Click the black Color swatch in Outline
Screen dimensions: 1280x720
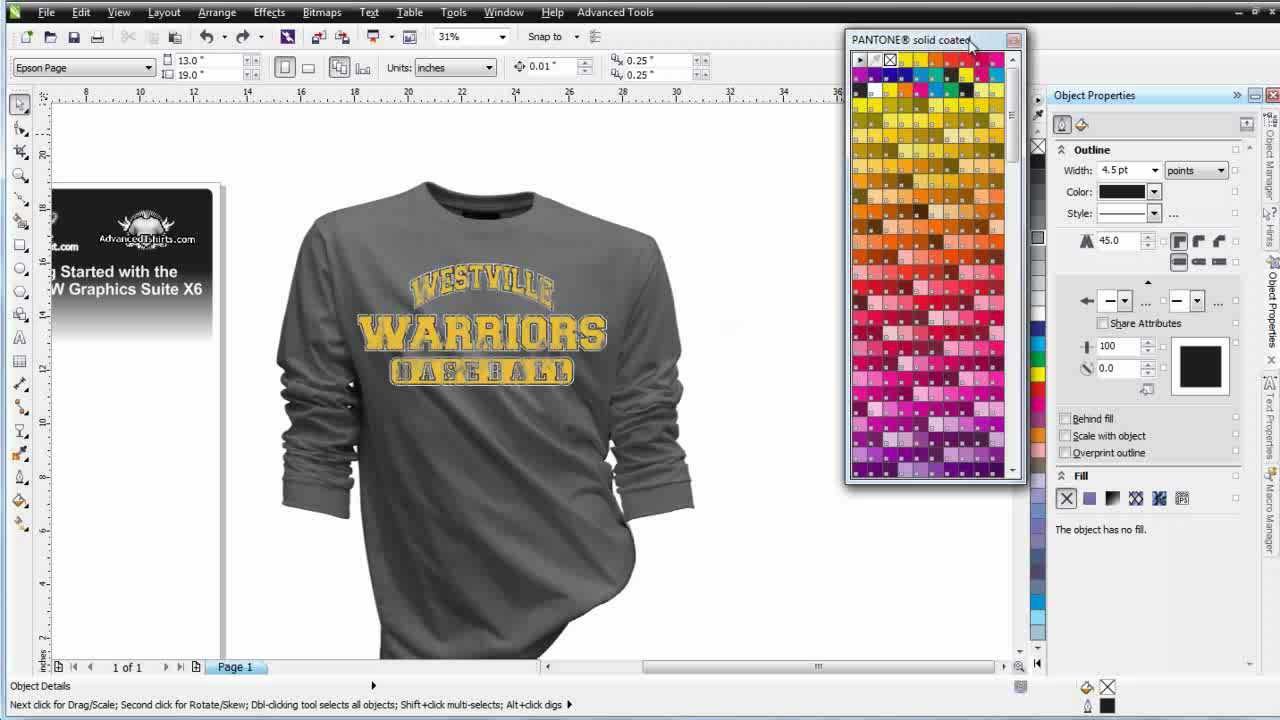coord(1122,192)
